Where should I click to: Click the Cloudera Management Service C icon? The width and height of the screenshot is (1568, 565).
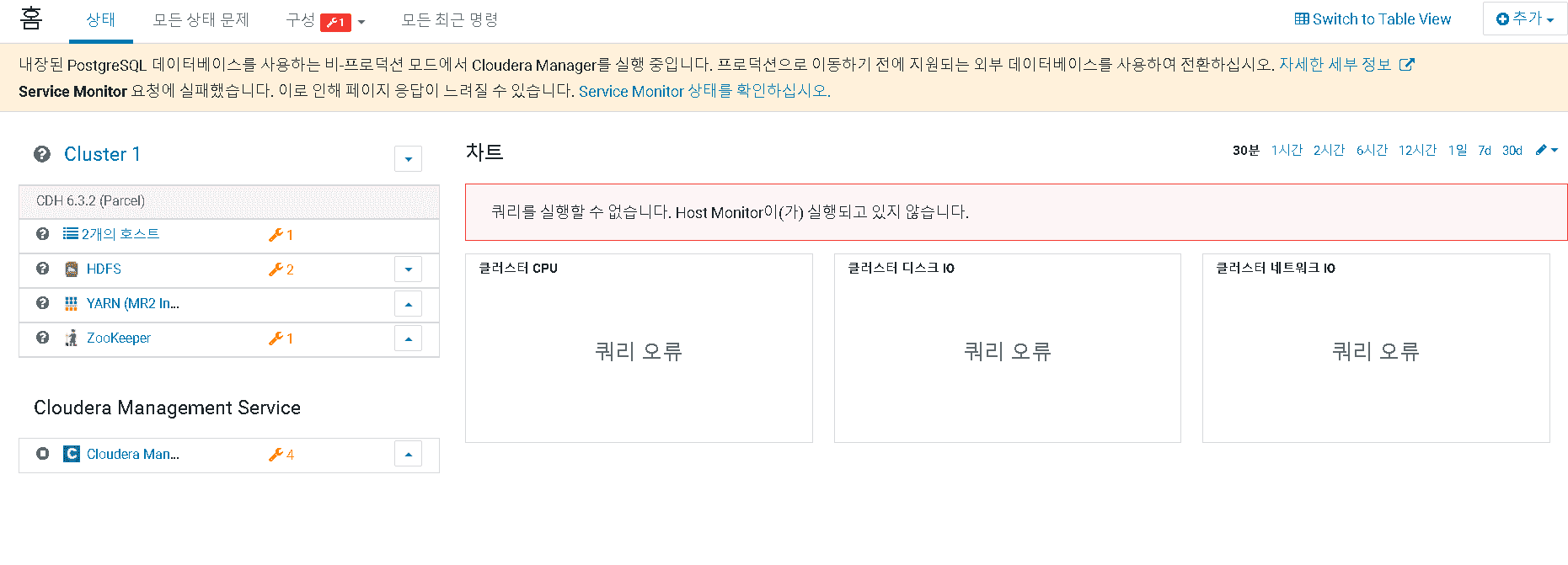(72, 454)
